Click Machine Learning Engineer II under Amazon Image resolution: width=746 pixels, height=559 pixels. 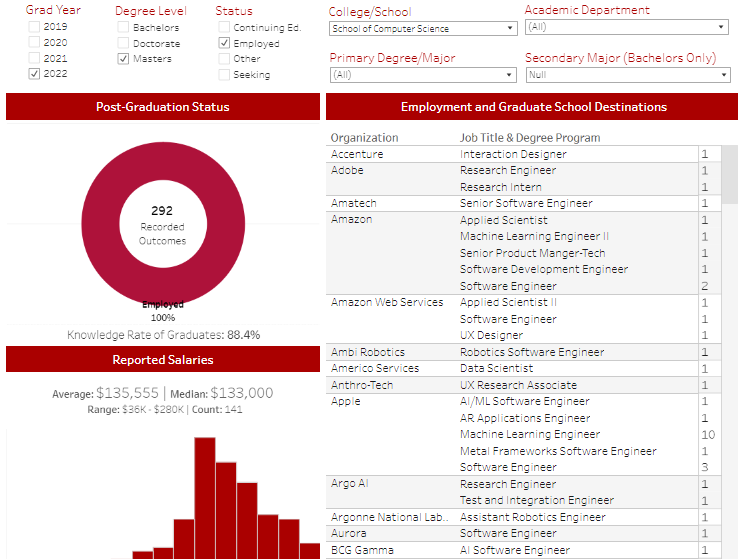(x=534, y=236)
